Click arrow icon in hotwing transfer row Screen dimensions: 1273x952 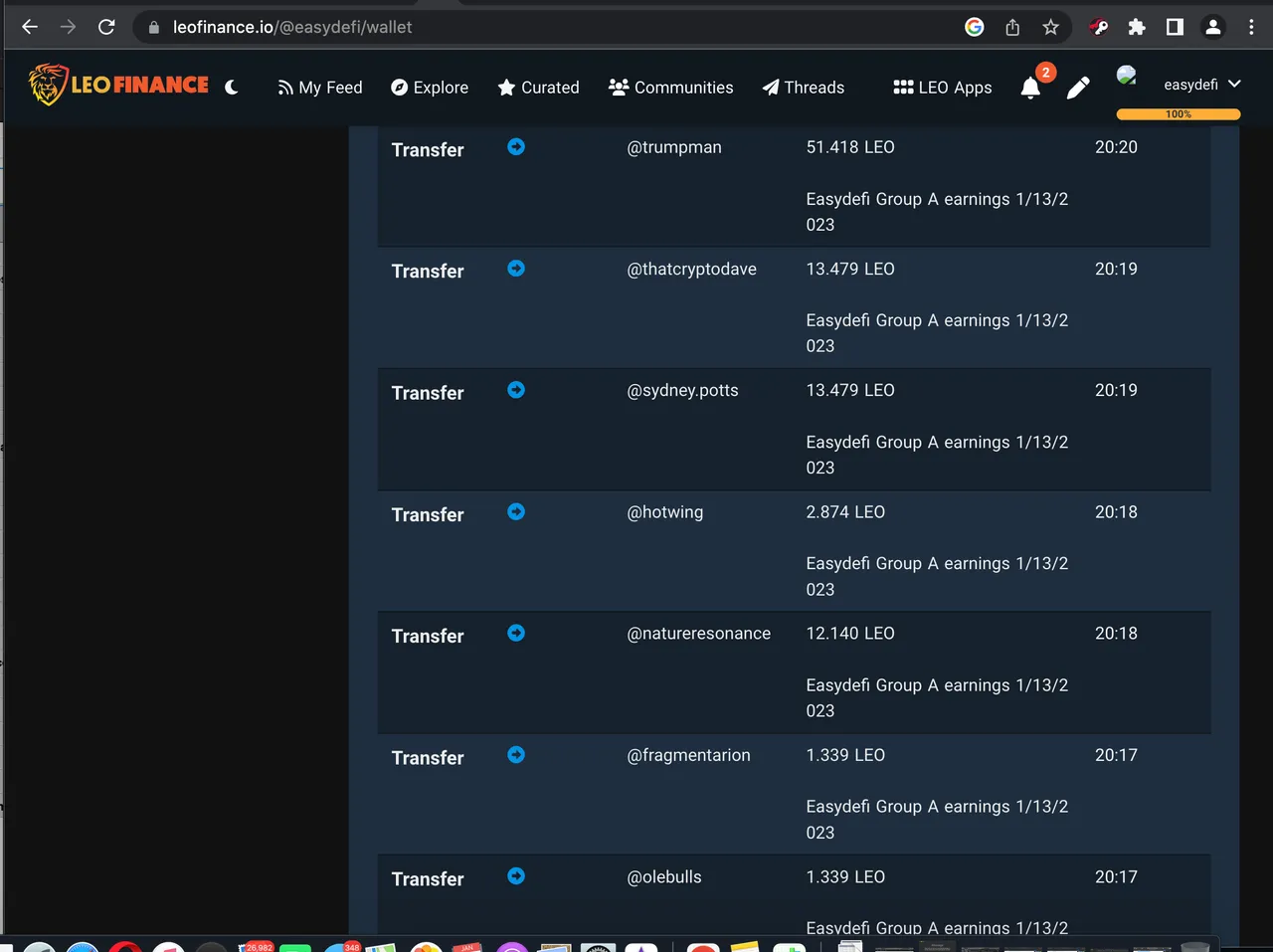516,511
